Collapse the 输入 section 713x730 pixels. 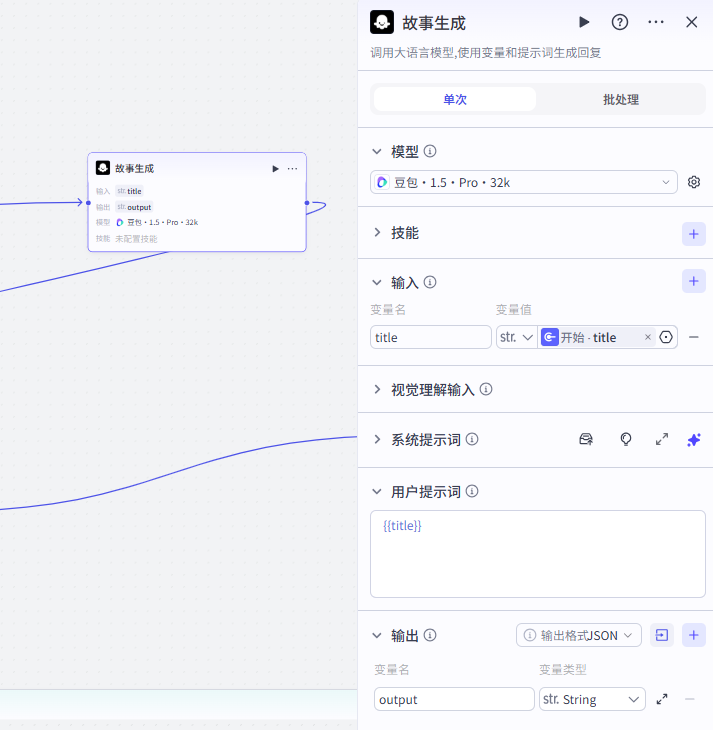(377, 282)
